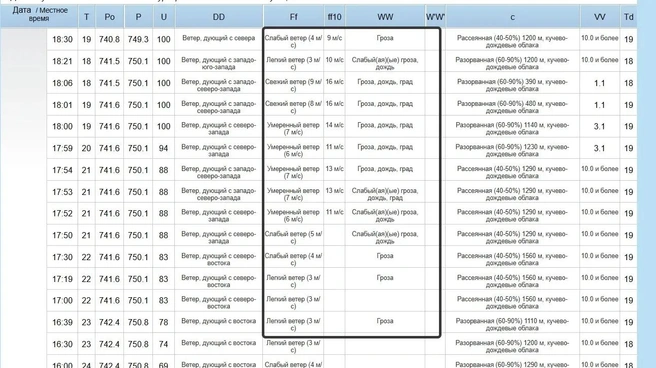Screen dimensions: 656x368
Task: Select the 17:59 row time cell
Action: click(62, 148)
